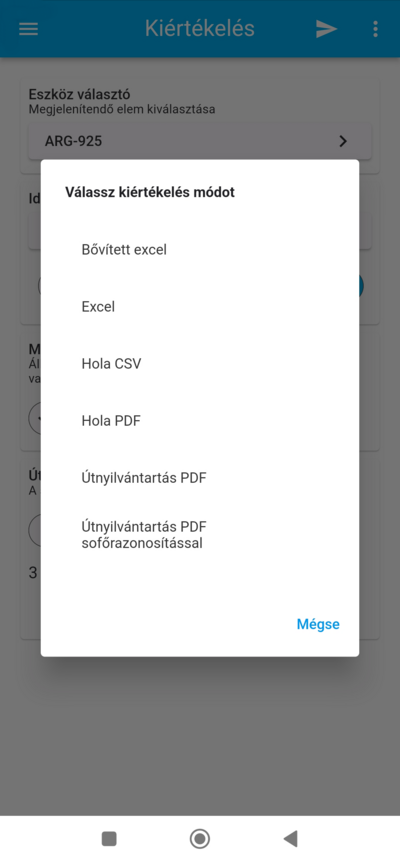Viewport: 400px width, 864px height.
Task: Open the ARG-925 device selection field
Action: [x=199, y=142]
